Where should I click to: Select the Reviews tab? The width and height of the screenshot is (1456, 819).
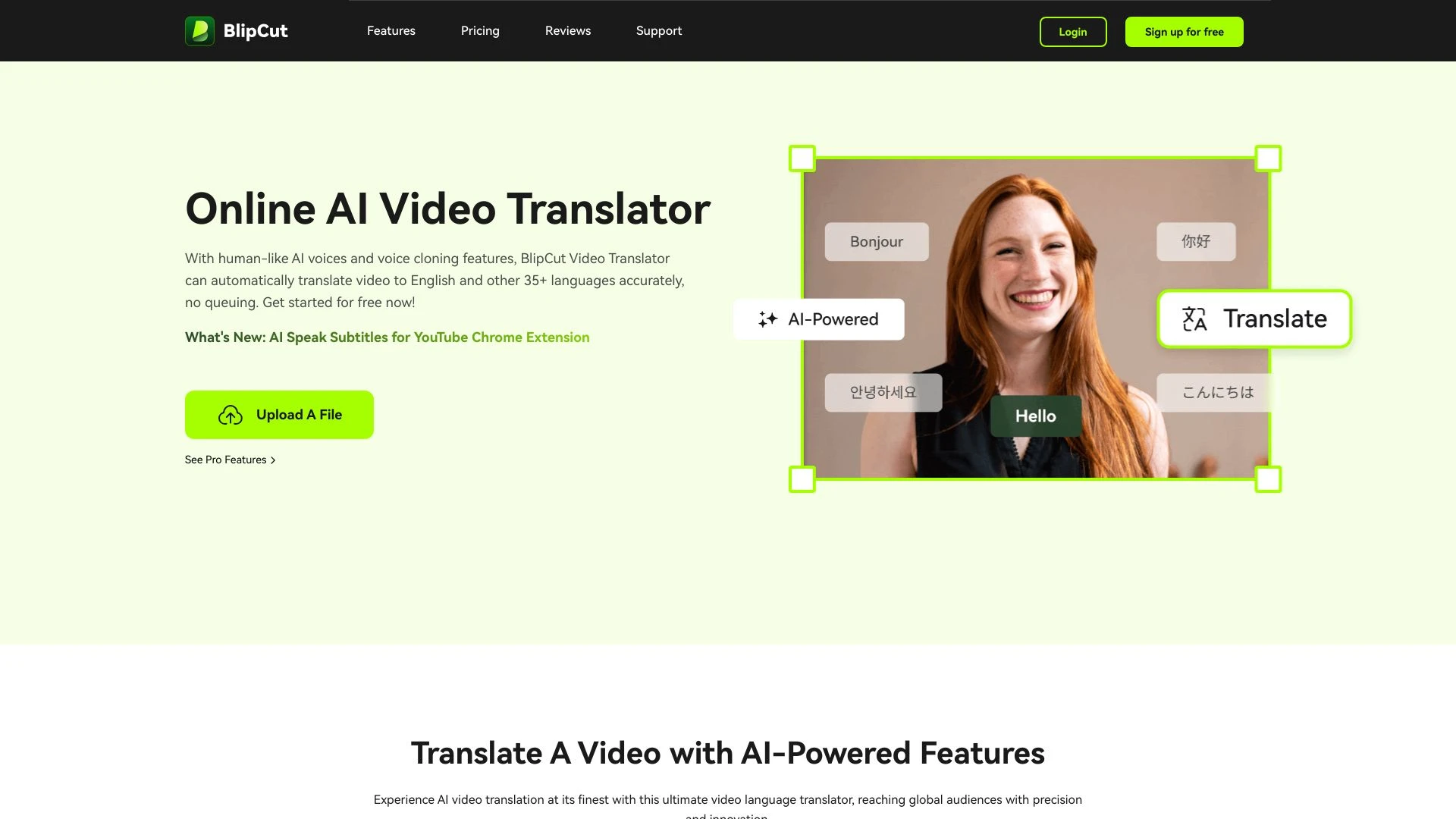(x=567, y=30)
